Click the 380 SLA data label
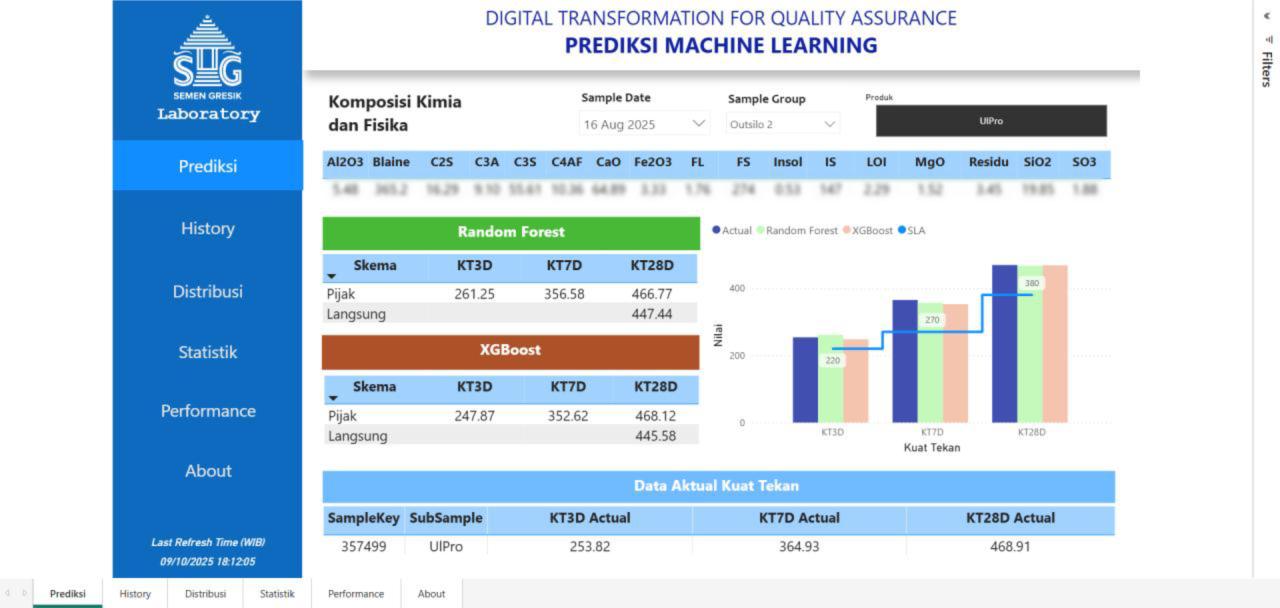This screenshot has height=608, width=1280. pyautogui.click(x=1032, y=283)
